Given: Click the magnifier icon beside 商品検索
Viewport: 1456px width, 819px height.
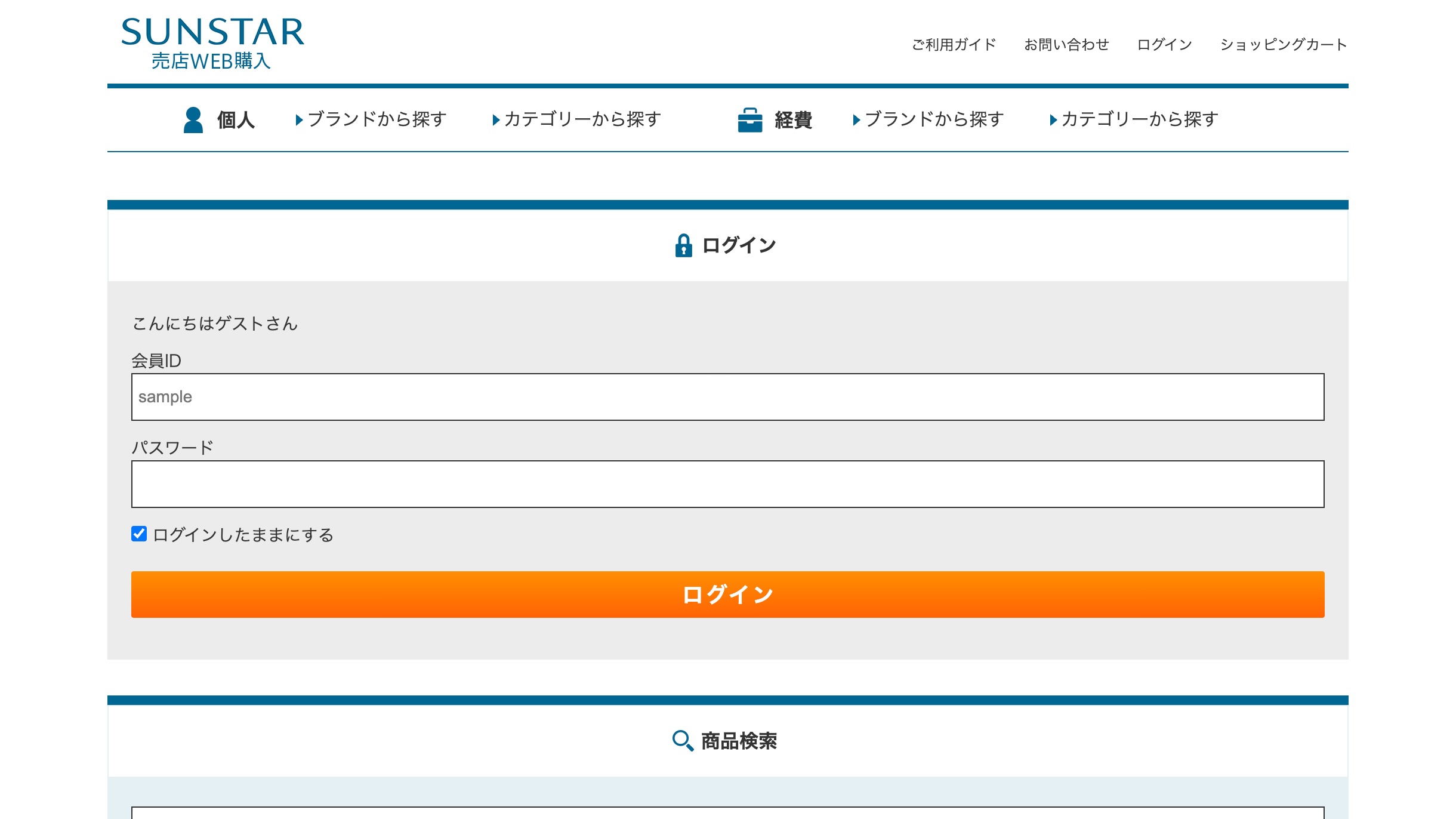Looking at the screenshot, I should [x=682, y=741].
